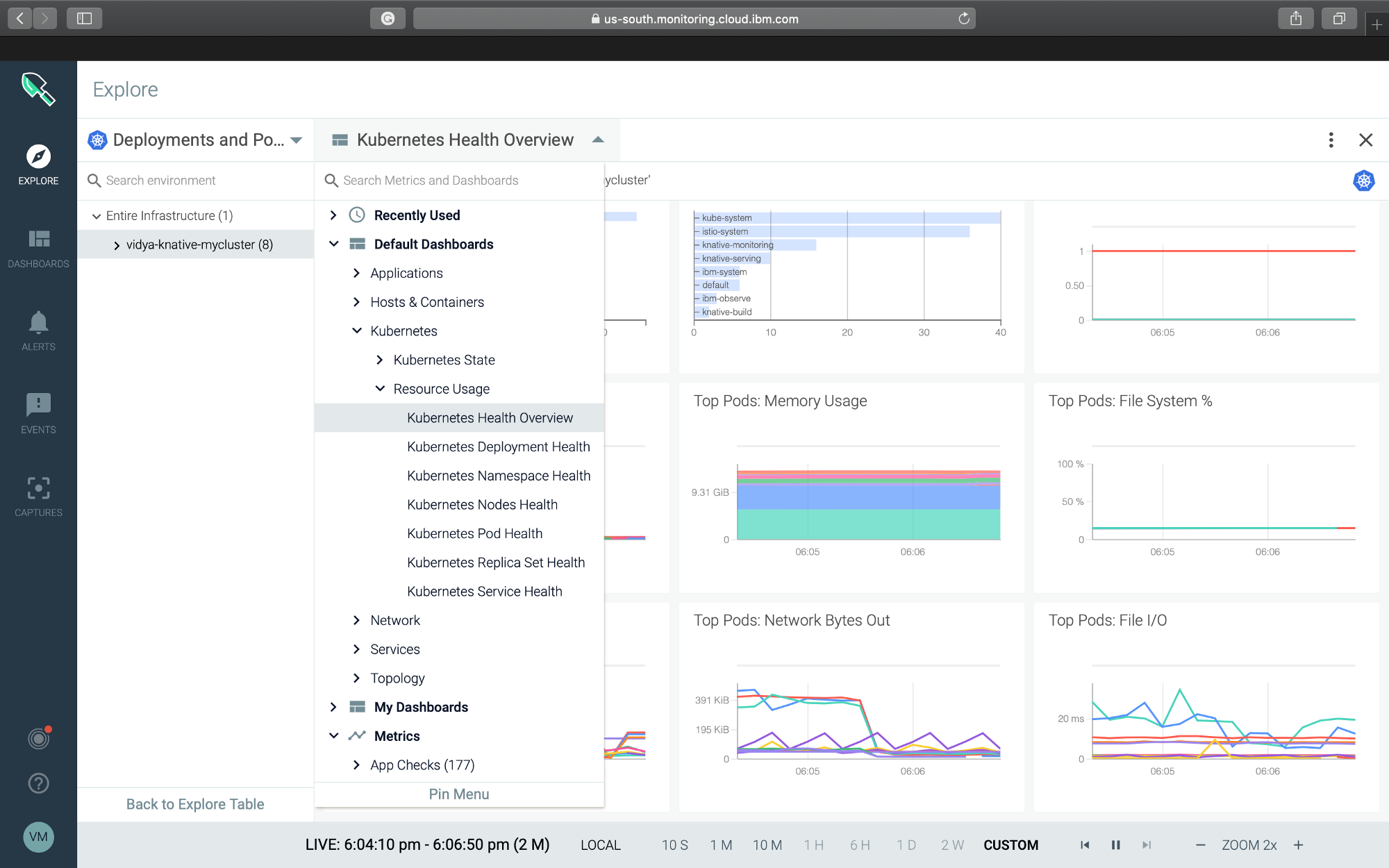This screenshot has height=868, width=1389.
Task: Click the Metrics line chart icon
Action: [357, 735]
